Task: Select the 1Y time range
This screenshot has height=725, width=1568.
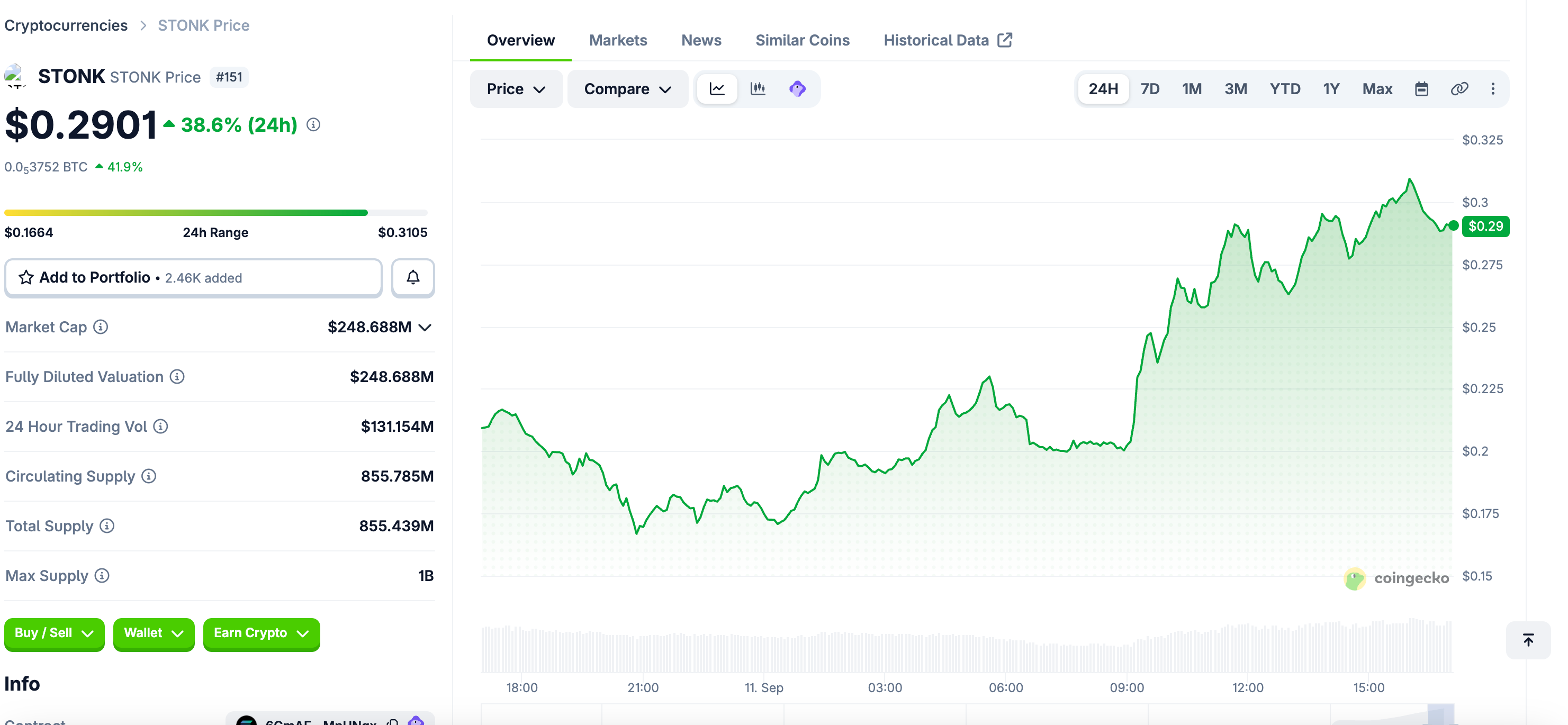Action: tap(1331, 89)
